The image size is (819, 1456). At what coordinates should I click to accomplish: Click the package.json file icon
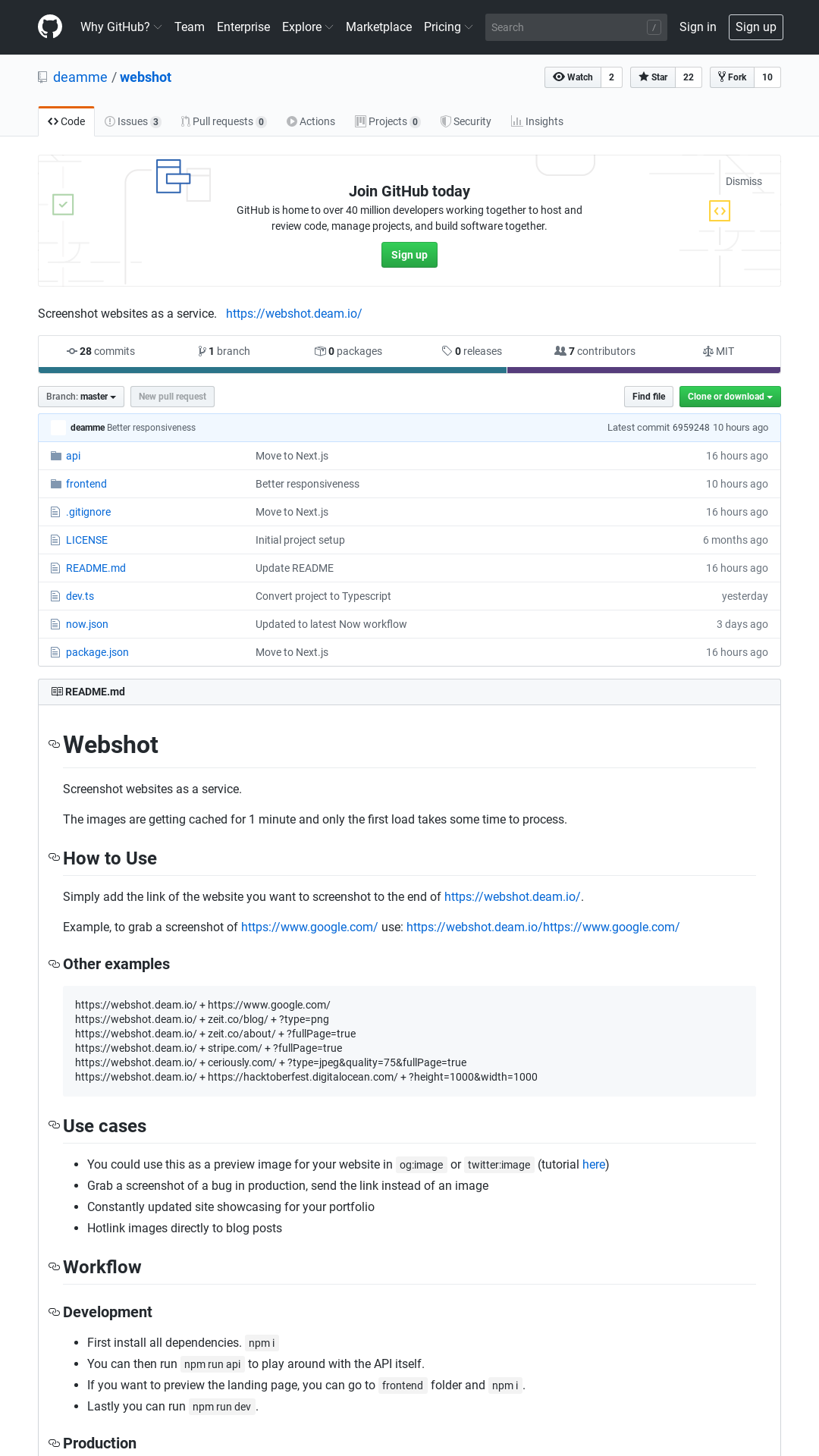(x=55, y=652)
